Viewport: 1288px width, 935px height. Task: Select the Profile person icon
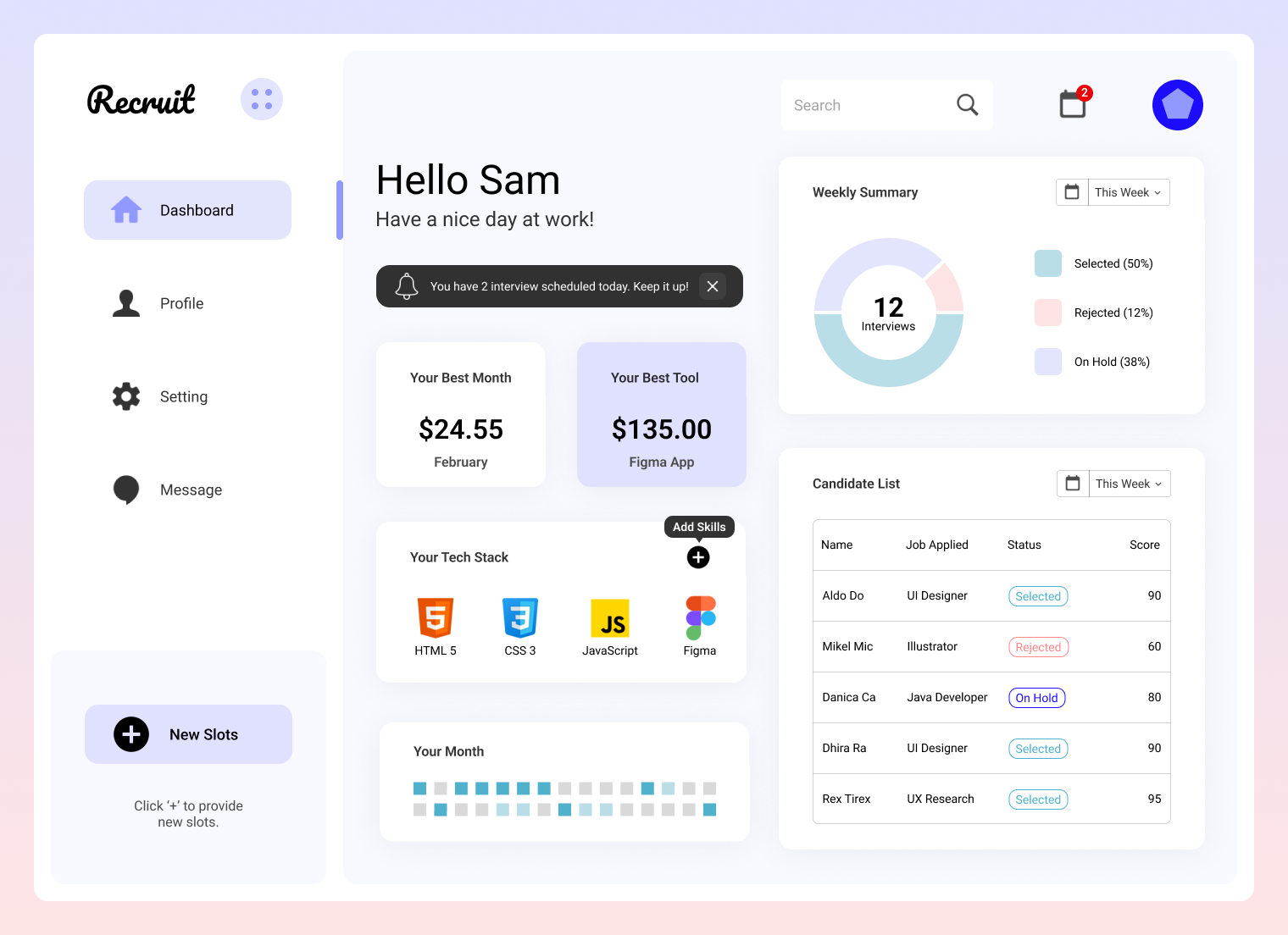[126, 303]
